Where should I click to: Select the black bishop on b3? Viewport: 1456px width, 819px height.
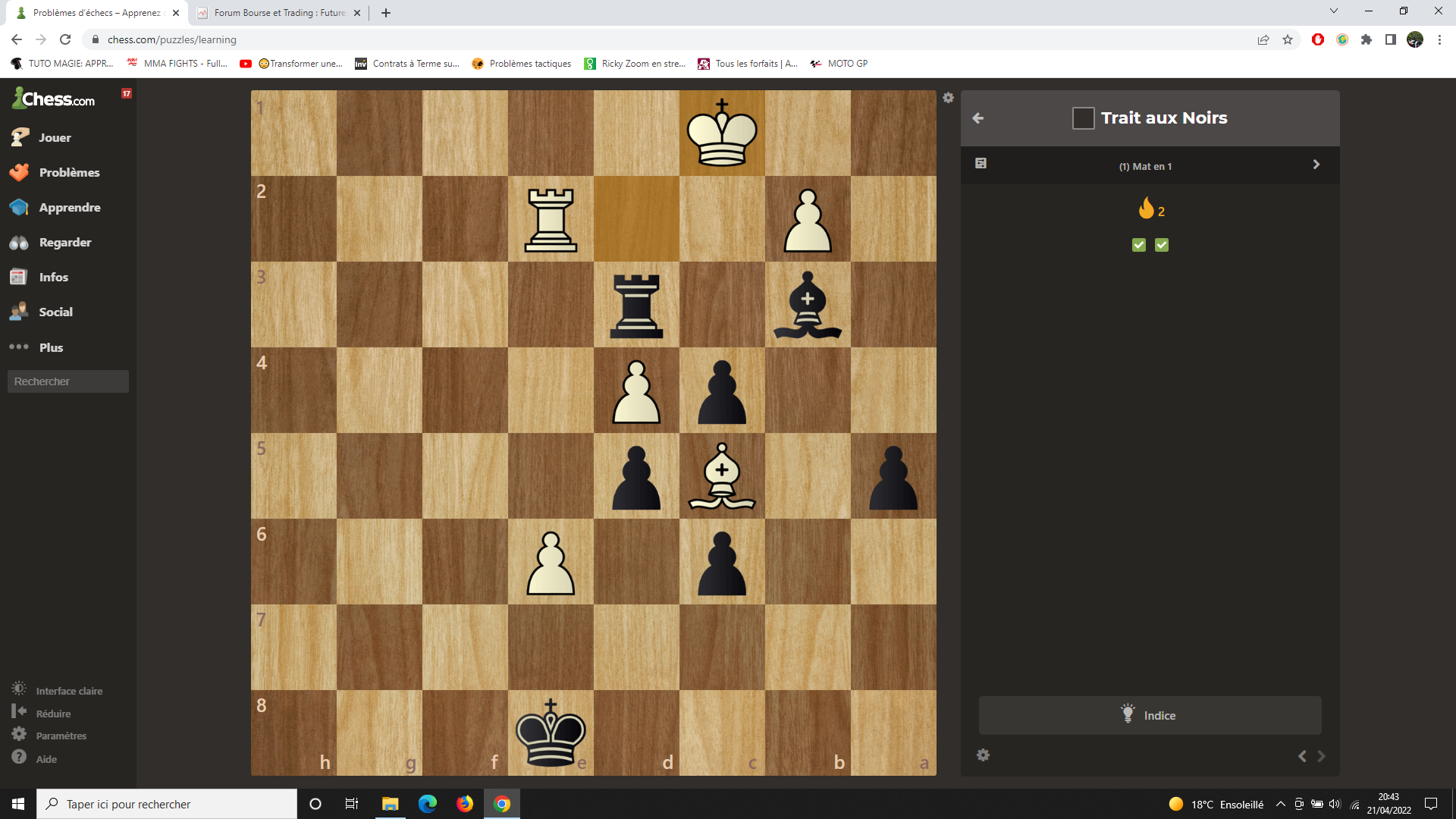(x=808, y=305)
